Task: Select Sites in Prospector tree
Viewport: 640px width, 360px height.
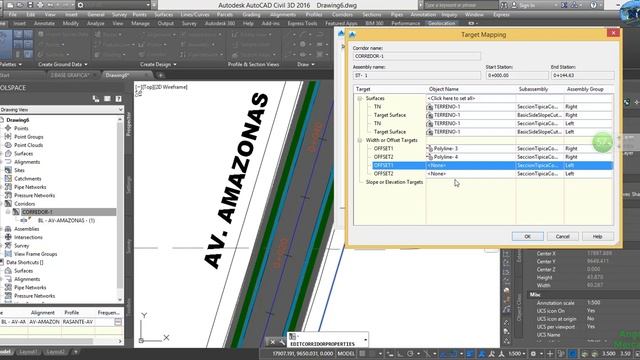Action: pyautogui.click(x=19, y=170)
